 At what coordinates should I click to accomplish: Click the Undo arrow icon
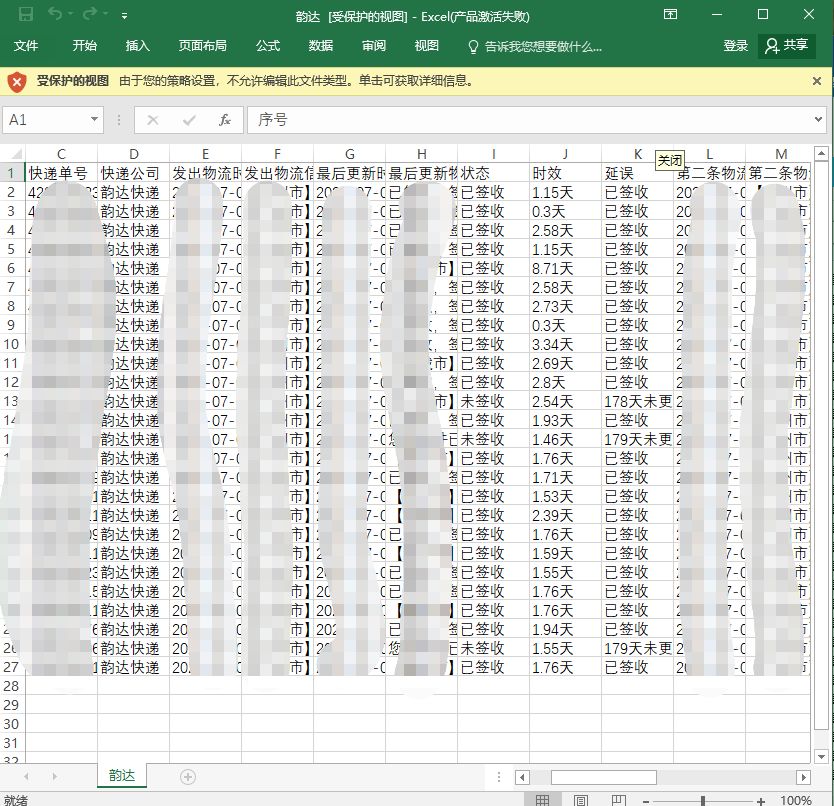[x=55, y=14]
